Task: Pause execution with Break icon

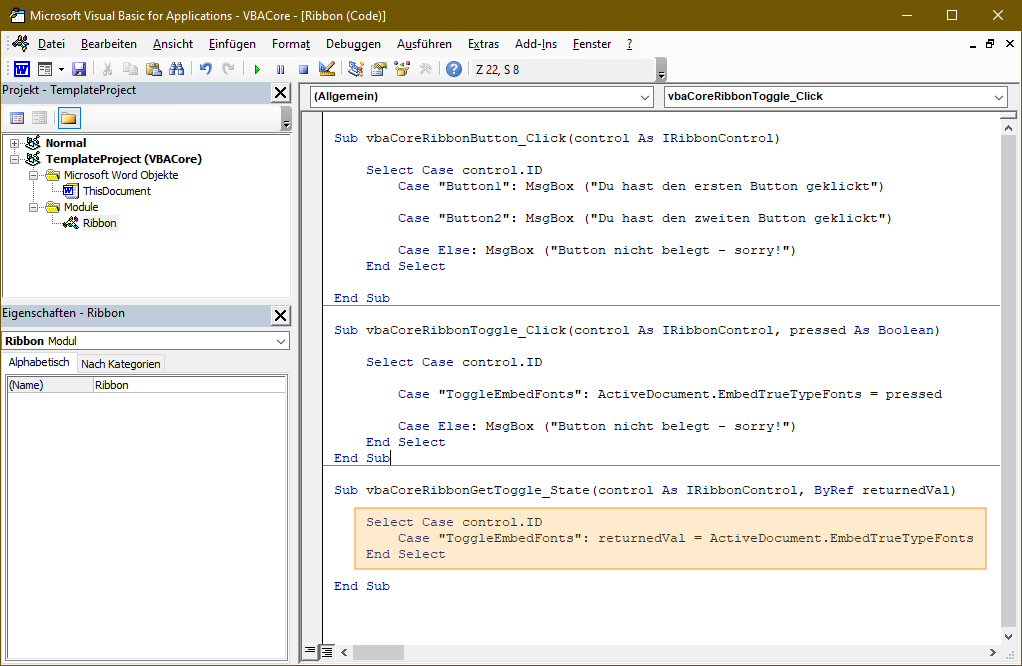Action: [x=280, y=69]
